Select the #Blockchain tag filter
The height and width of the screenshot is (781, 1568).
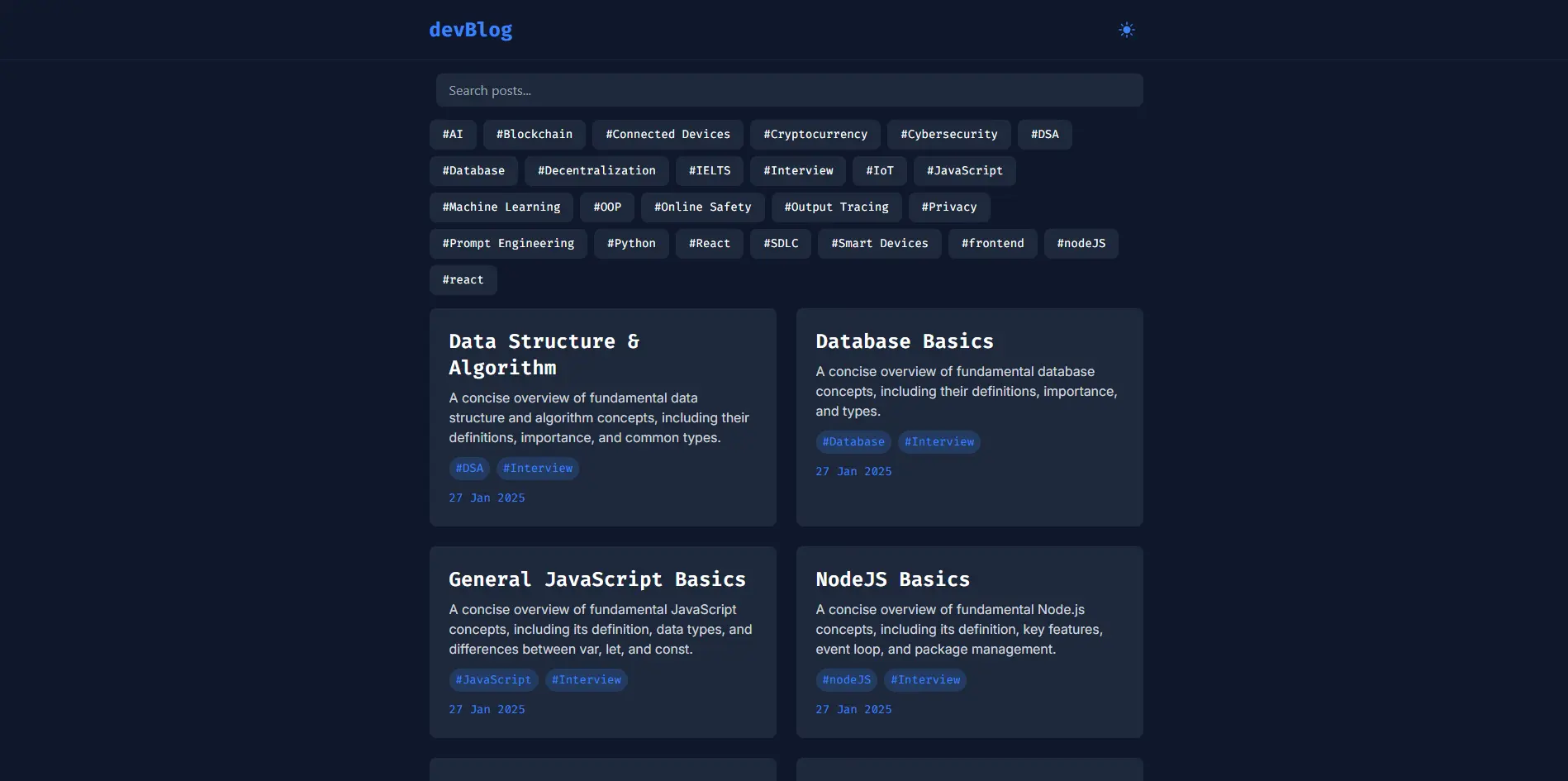tap(534, 135)
